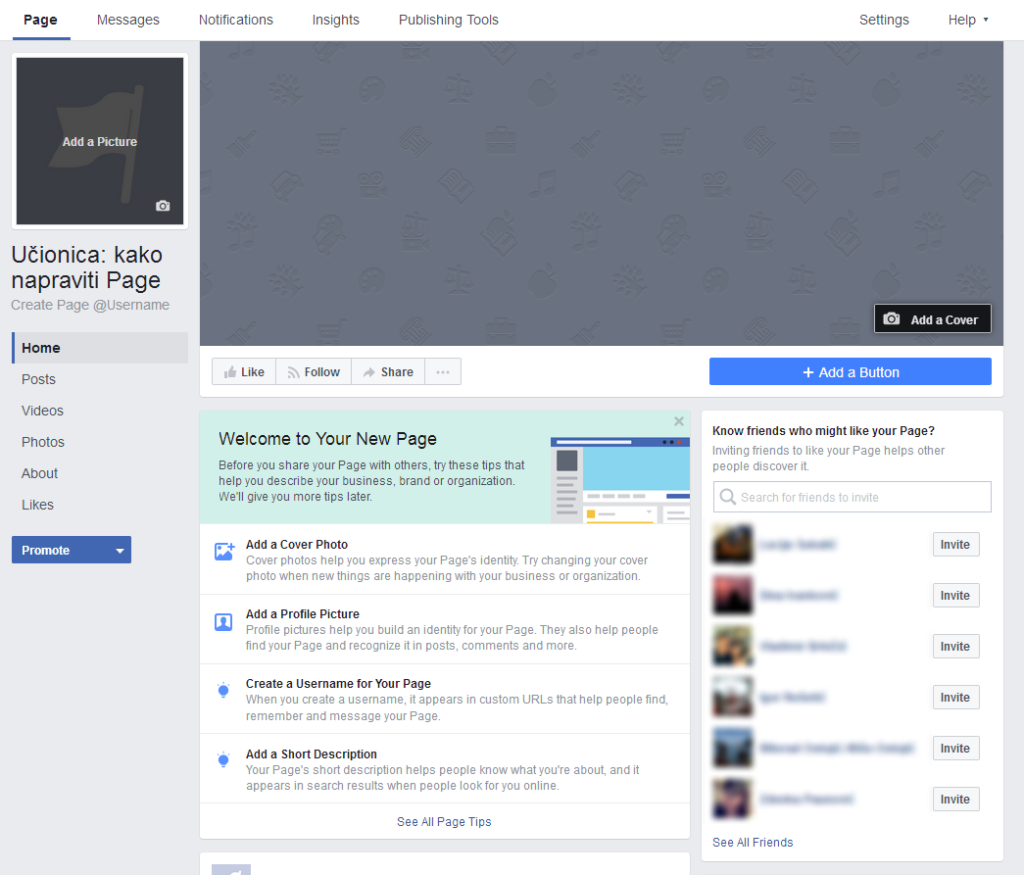Viewport: 1024px width, 875px height.
Task: Click the Like thumbs-up button
Action: click(244, 372)
